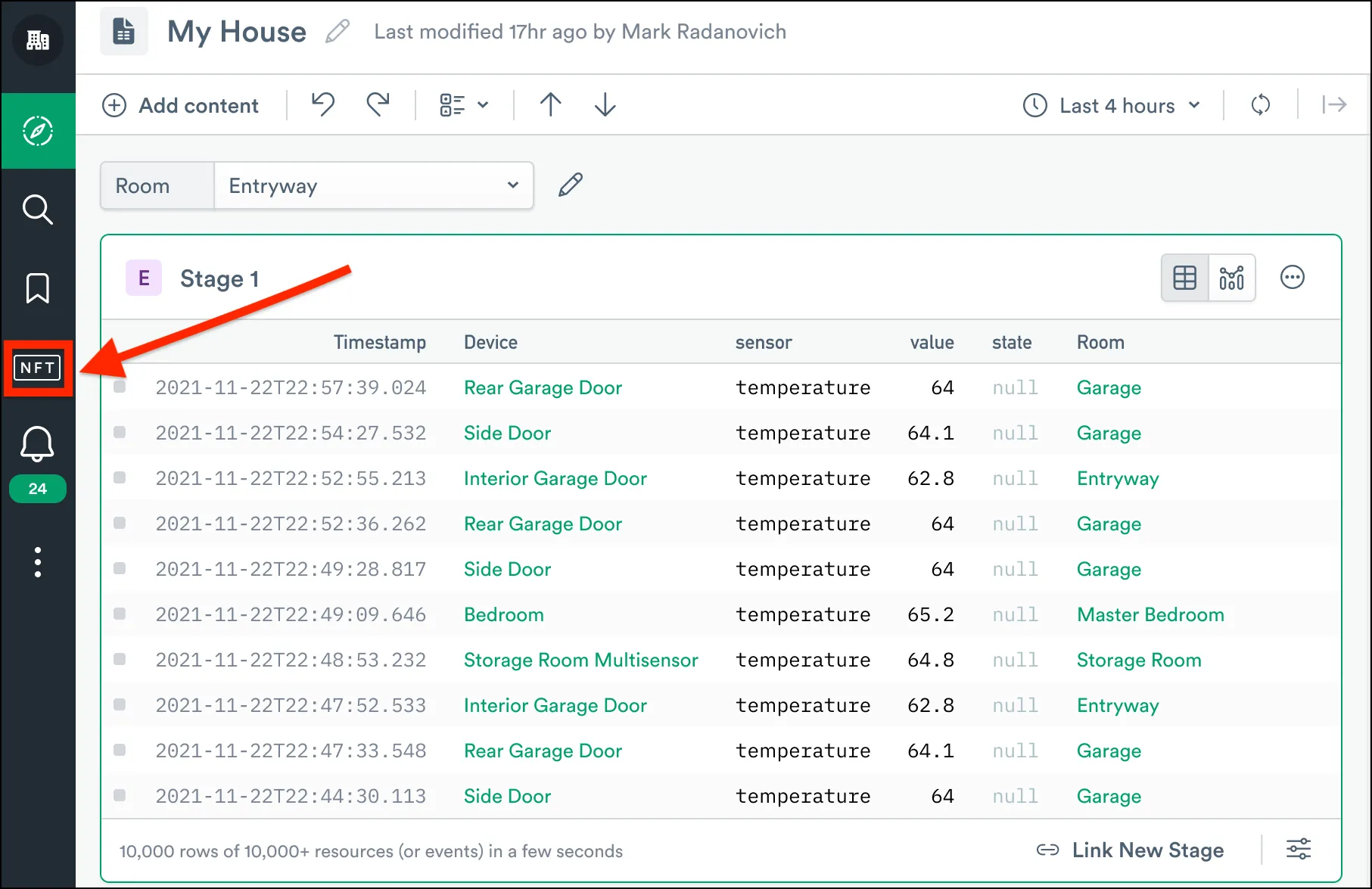Click the Room column header
The height and width of the screenshot is (889, 1372).
[x=1100, y=343]
